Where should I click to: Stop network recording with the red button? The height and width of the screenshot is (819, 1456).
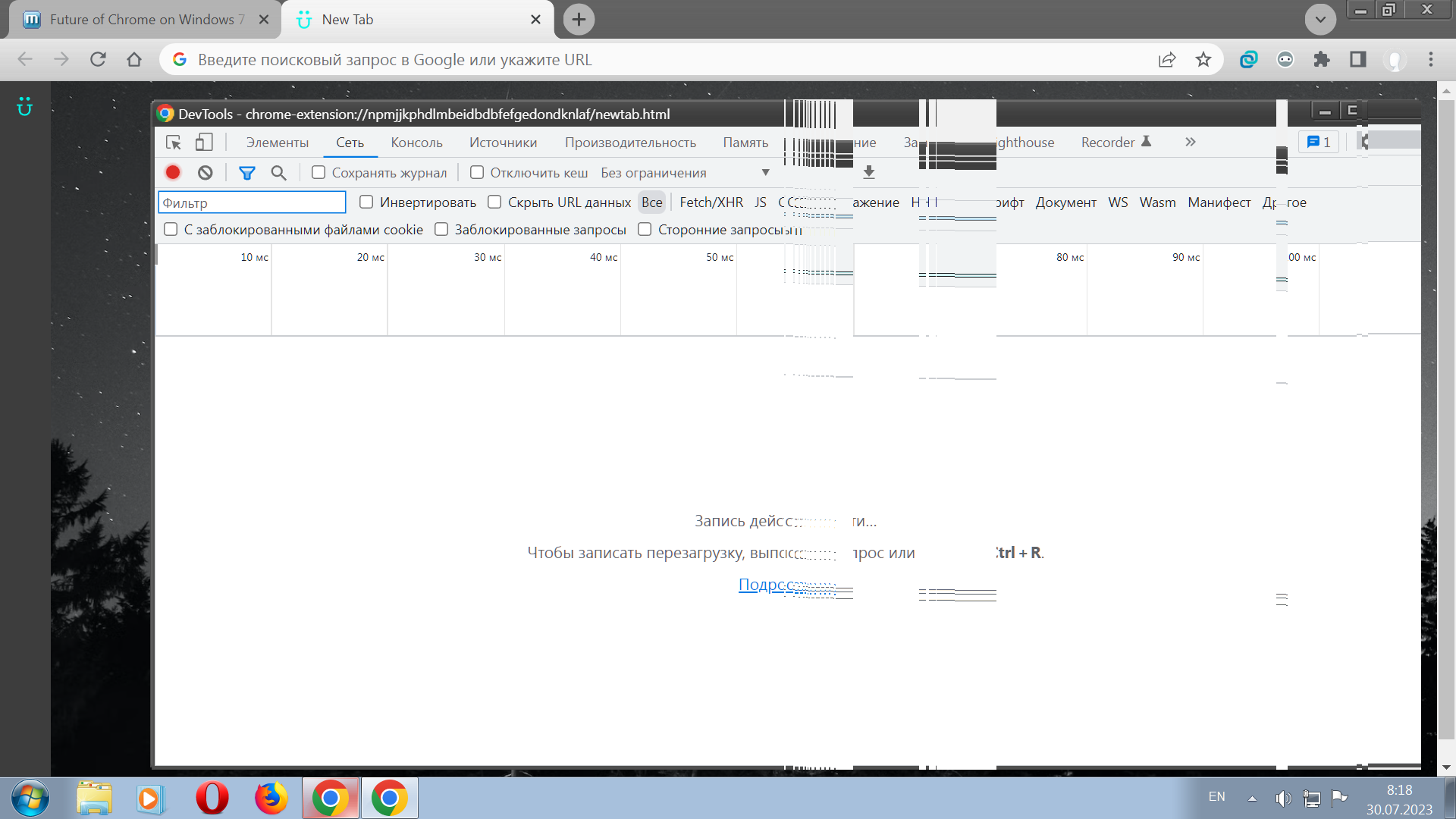click(173, 173)
